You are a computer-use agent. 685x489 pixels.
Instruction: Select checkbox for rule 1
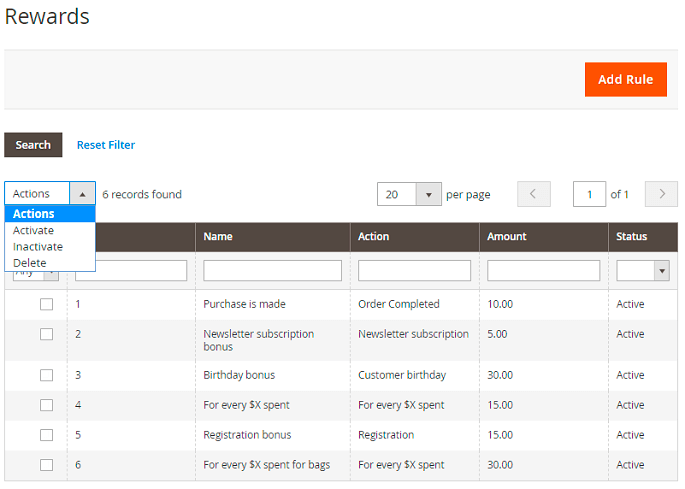pyautogui.click(x=46, y=305)
